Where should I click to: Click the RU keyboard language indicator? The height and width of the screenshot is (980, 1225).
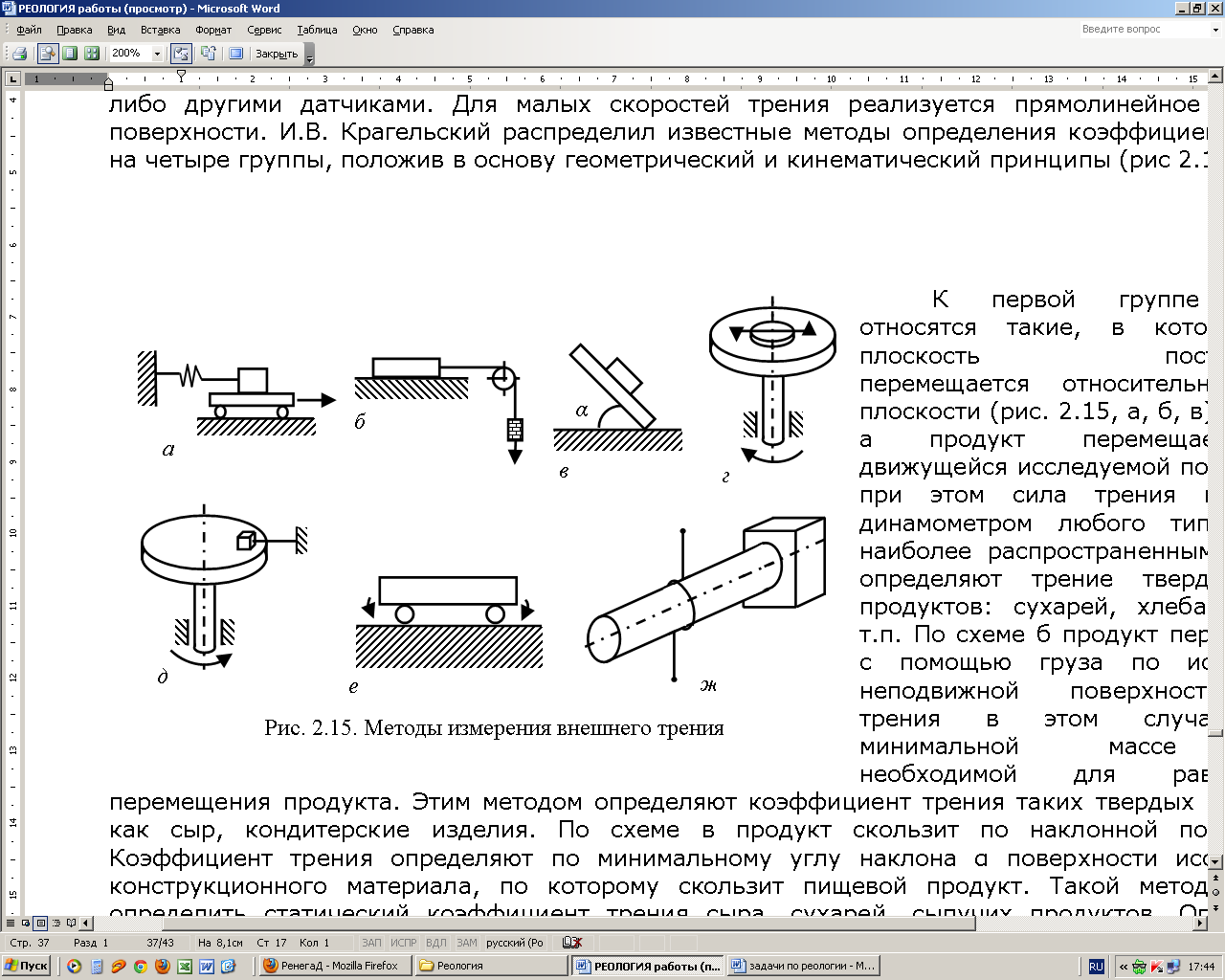pos(1097,967)
